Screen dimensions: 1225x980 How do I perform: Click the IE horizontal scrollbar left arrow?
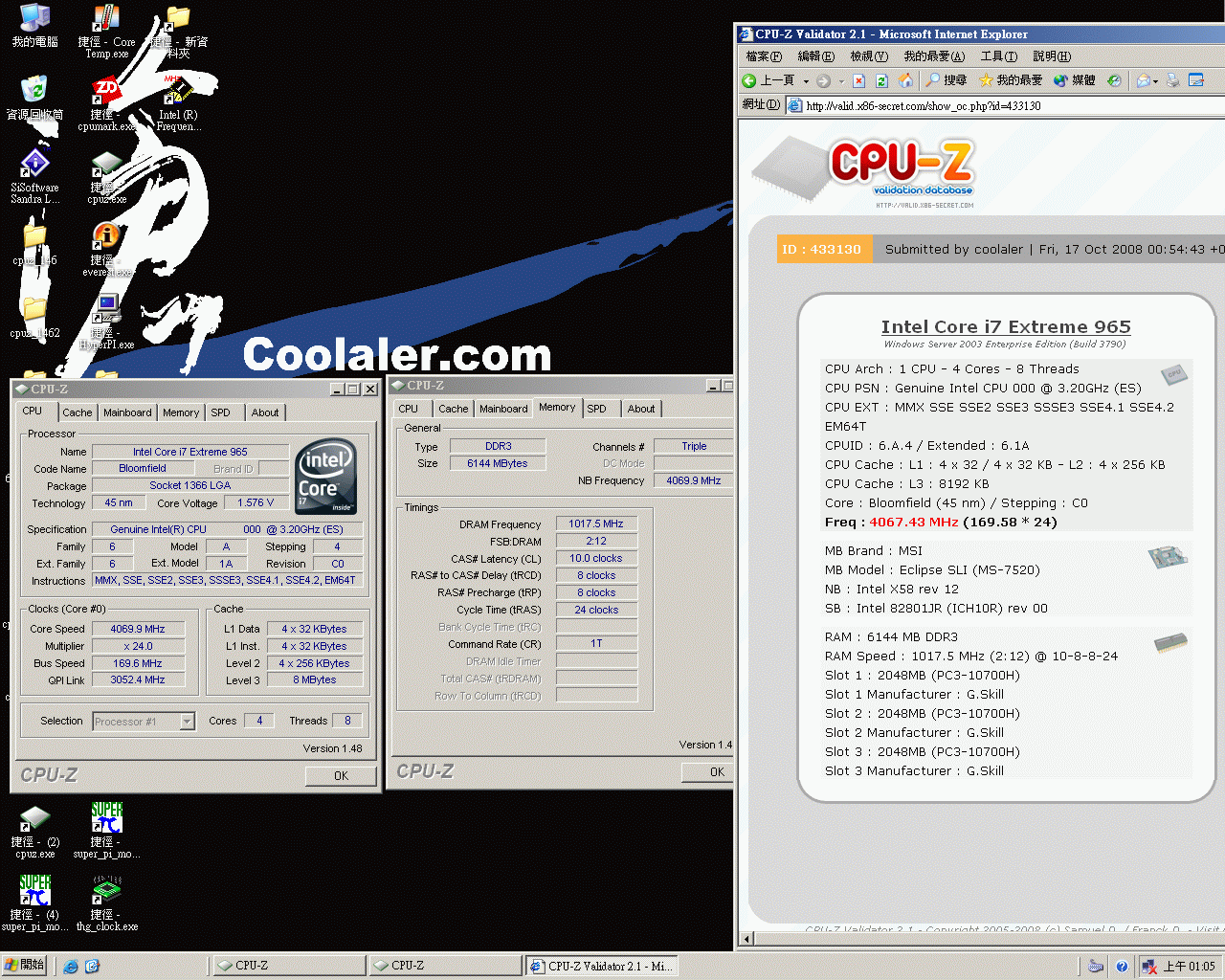[747, 939]
